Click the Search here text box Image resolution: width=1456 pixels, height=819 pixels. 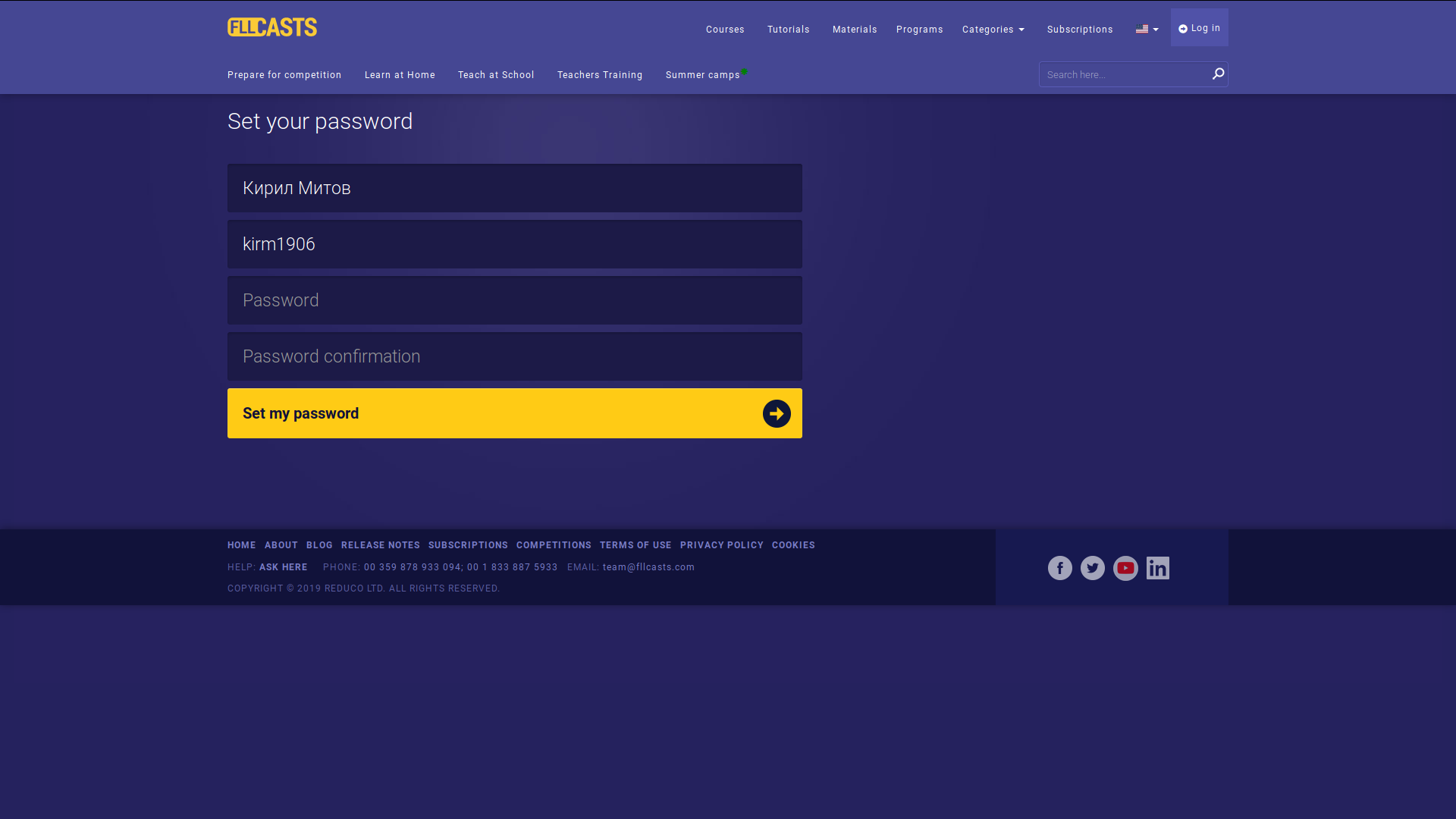tap(1124, 74)
